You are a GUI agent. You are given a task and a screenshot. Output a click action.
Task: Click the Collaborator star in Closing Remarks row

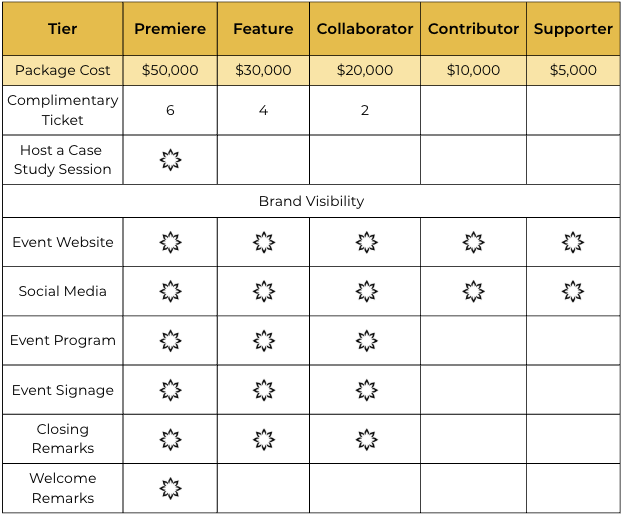367,439
